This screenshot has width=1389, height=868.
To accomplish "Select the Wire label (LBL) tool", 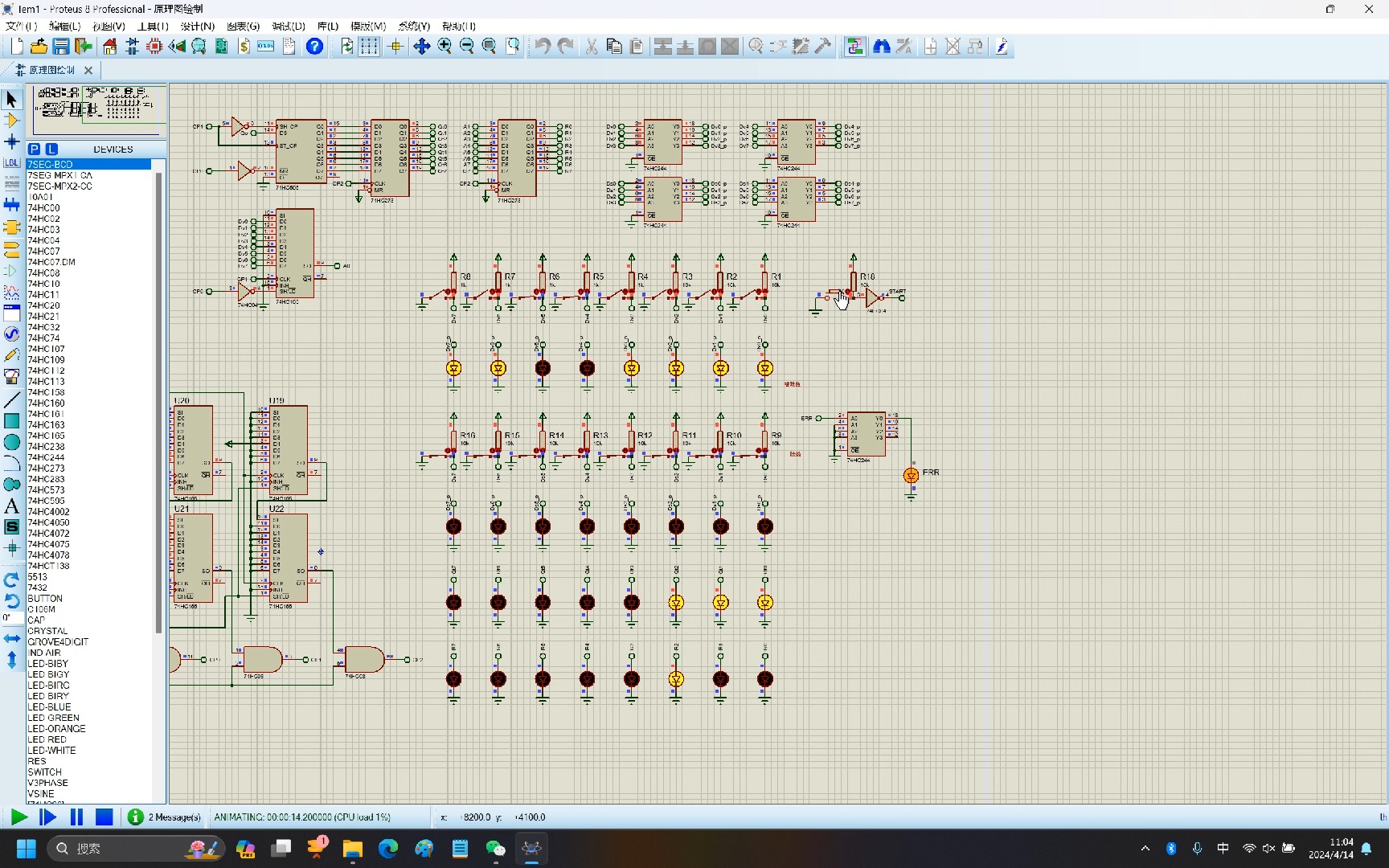I will tap(11, 163).
